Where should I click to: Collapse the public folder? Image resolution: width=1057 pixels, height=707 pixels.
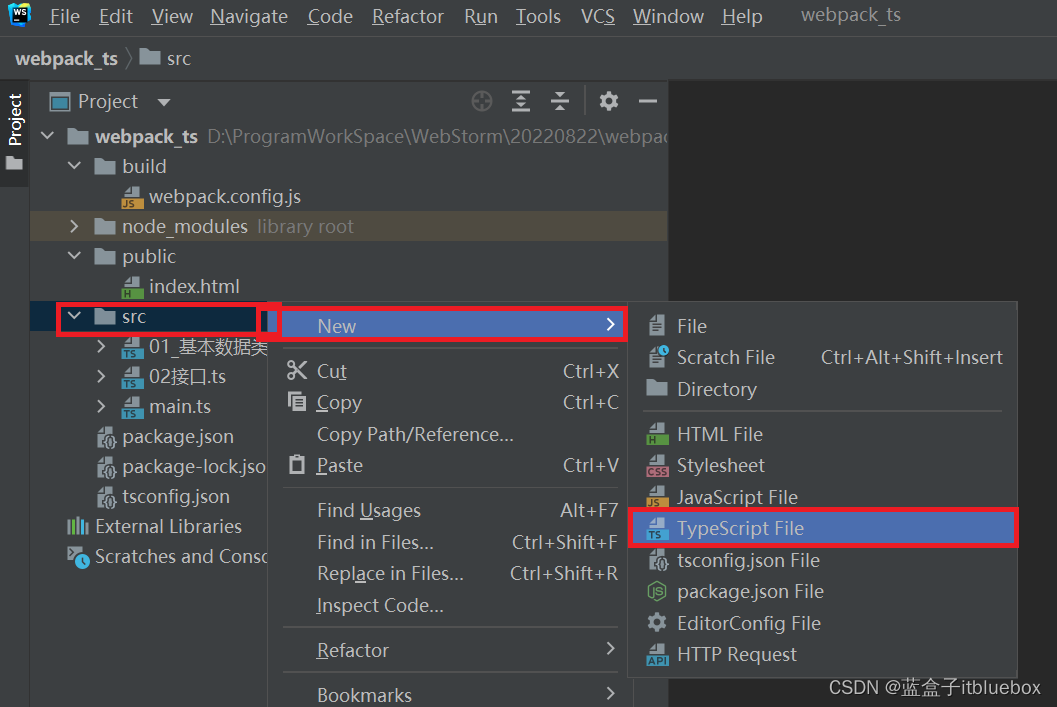74,256
